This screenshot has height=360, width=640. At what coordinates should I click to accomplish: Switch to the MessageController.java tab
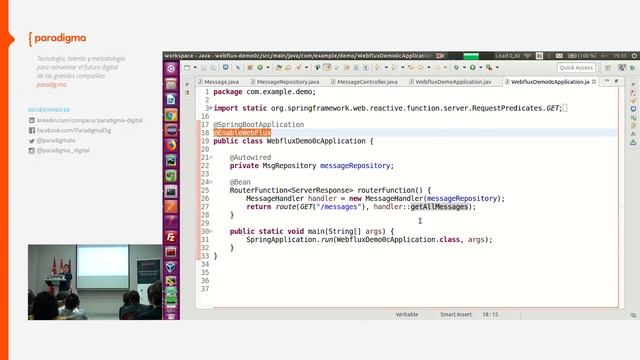[364, 82]
